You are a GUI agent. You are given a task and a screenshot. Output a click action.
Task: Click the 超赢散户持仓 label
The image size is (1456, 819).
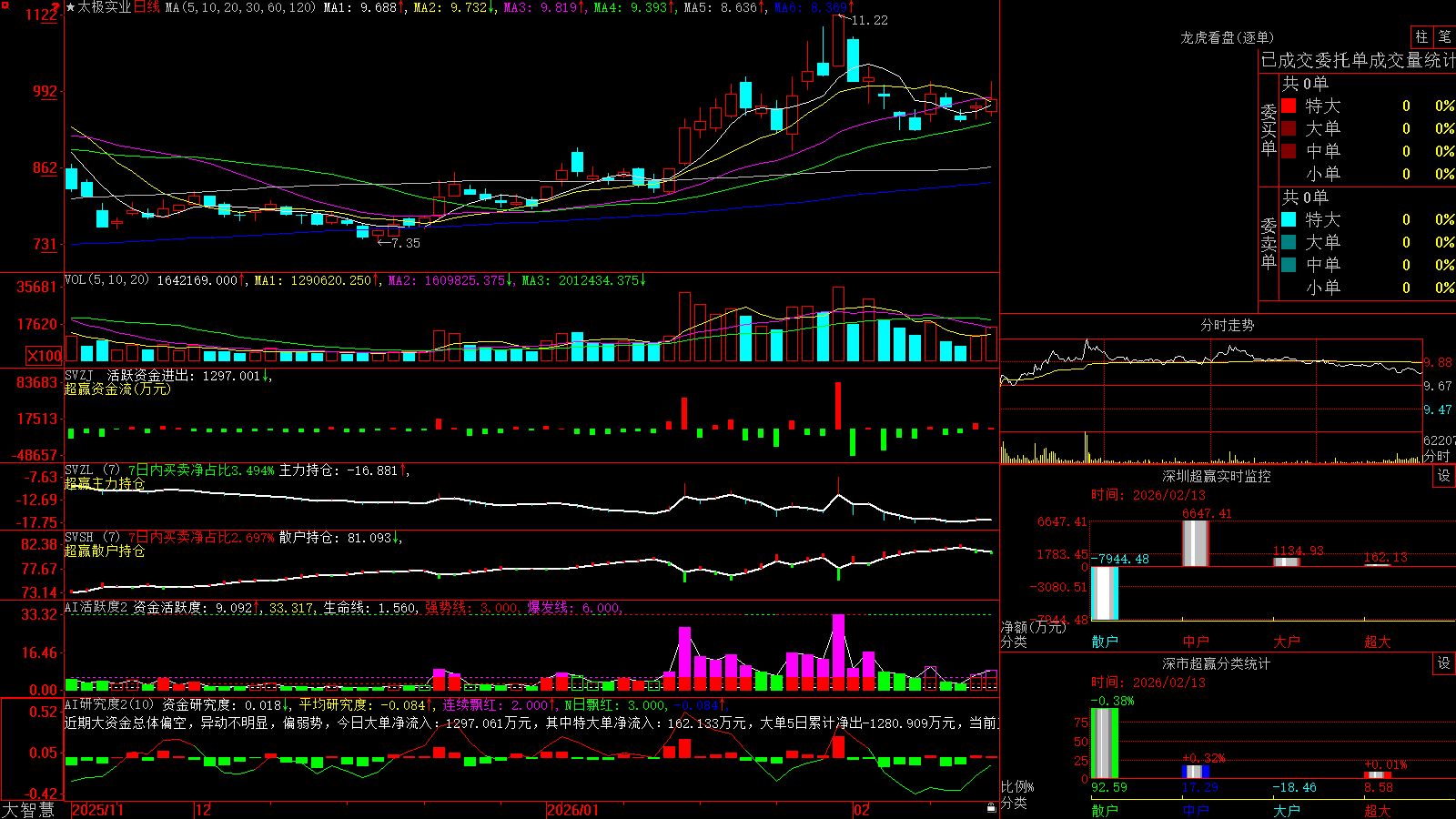pyautogui.click(x=105, y=551)
